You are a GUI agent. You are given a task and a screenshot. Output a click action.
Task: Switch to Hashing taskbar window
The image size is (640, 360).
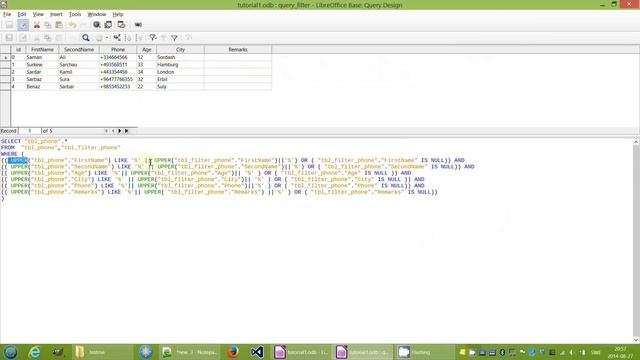tap(425, 352)
